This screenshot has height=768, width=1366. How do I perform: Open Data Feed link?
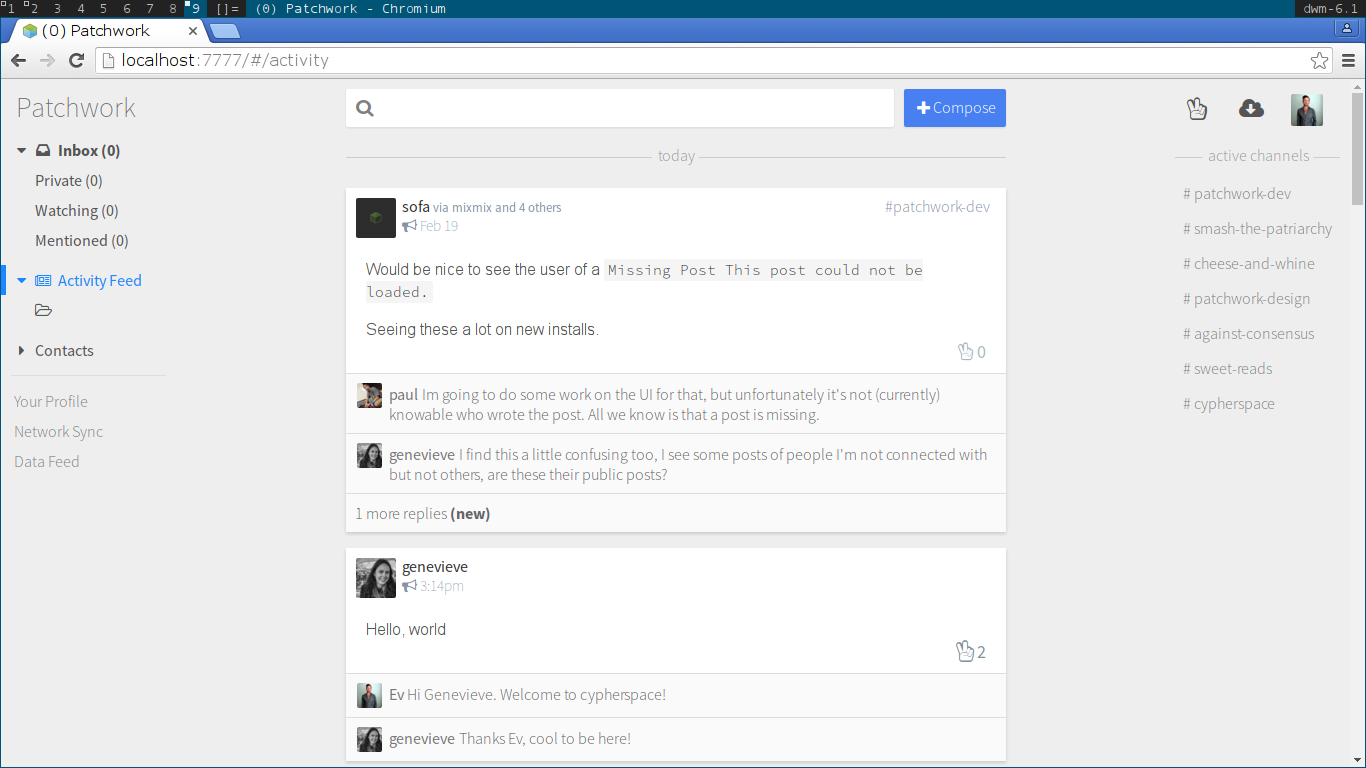coord(46,462)
